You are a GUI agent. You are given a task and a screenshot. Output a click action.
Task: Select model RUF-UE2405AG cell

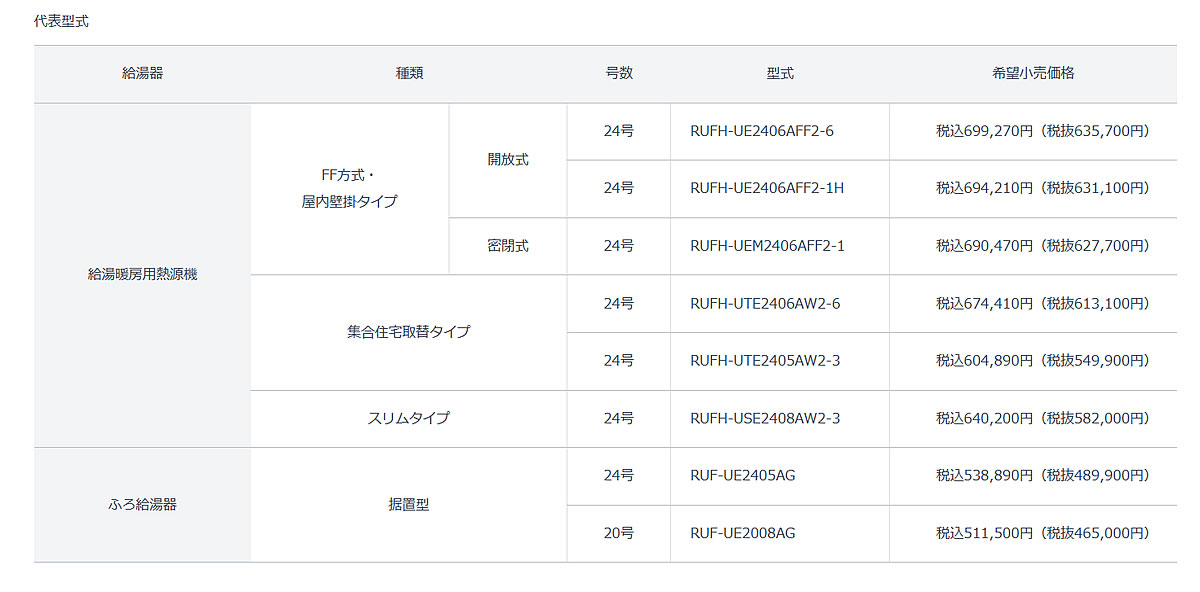(x=780, y=476)
